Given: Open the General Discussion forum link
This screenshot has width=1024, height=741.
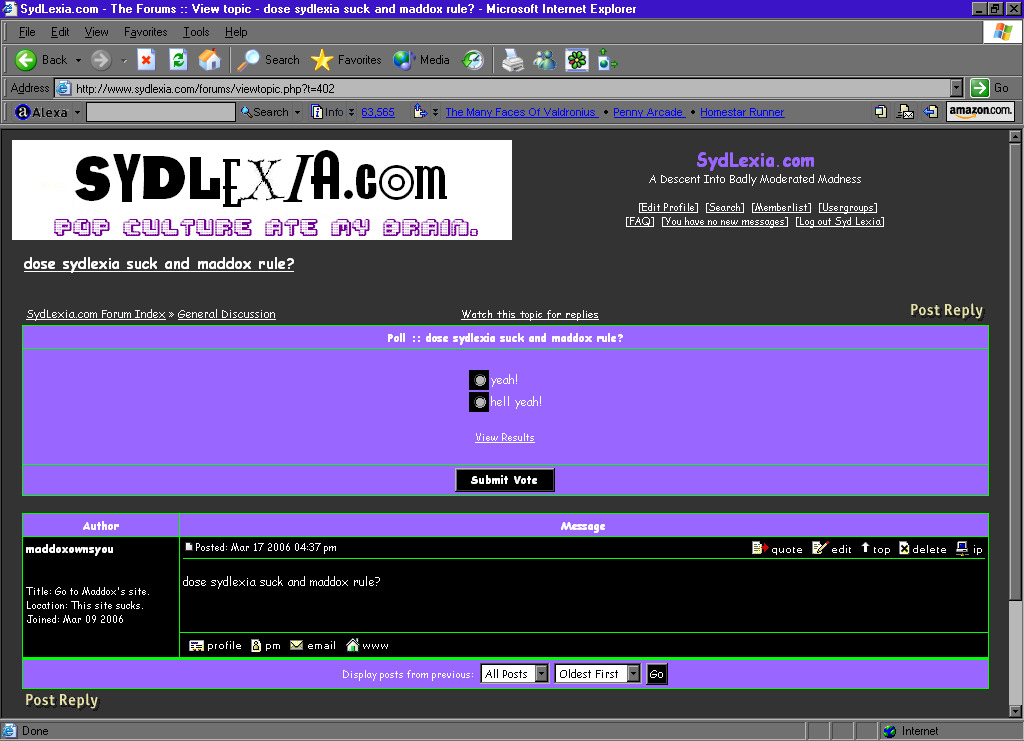Looking at the screenshot, I should pyautogui.click(x=227, y=314).
